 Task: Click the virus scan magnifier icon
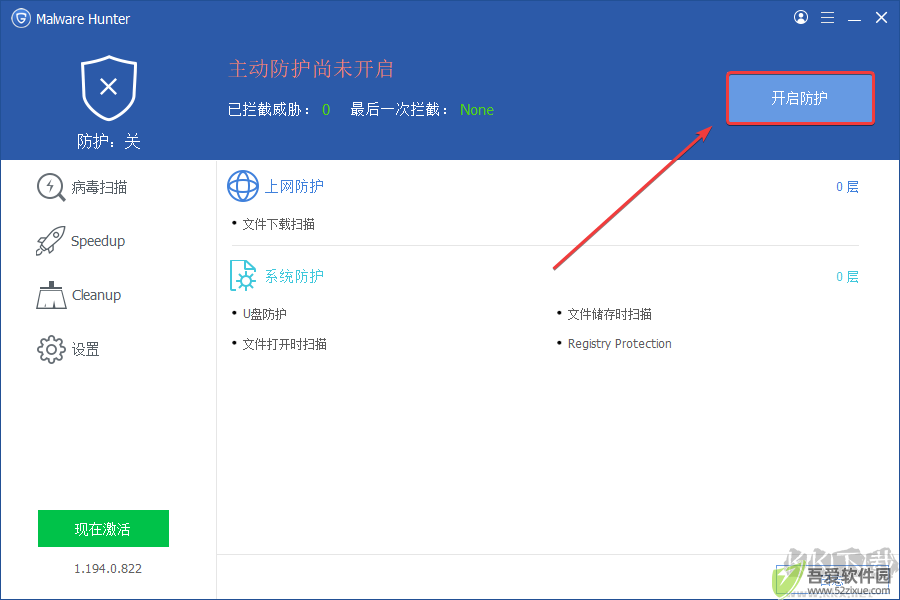pyautogui.click(x=51, y=187)
